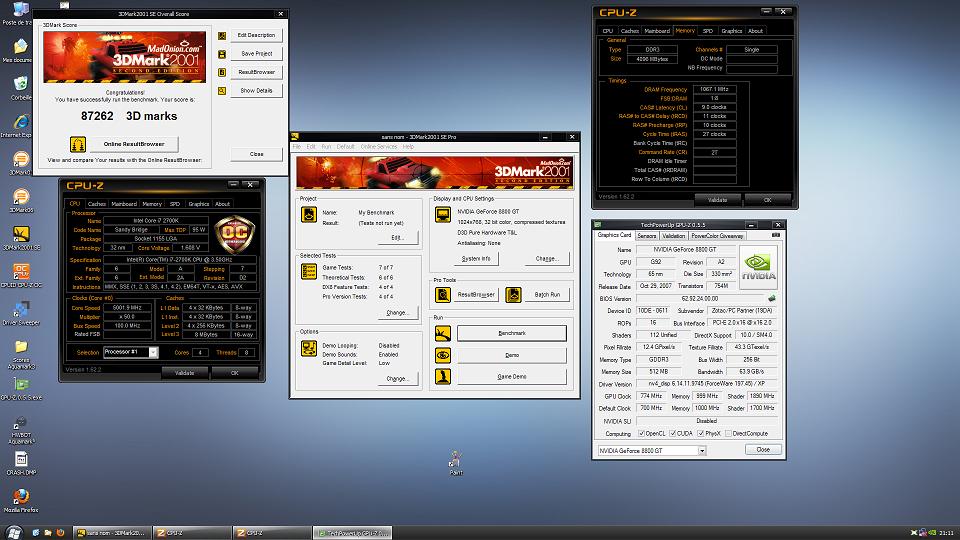Click the DRAM Frequency value 1067.1 MHz

click(714, 89)
